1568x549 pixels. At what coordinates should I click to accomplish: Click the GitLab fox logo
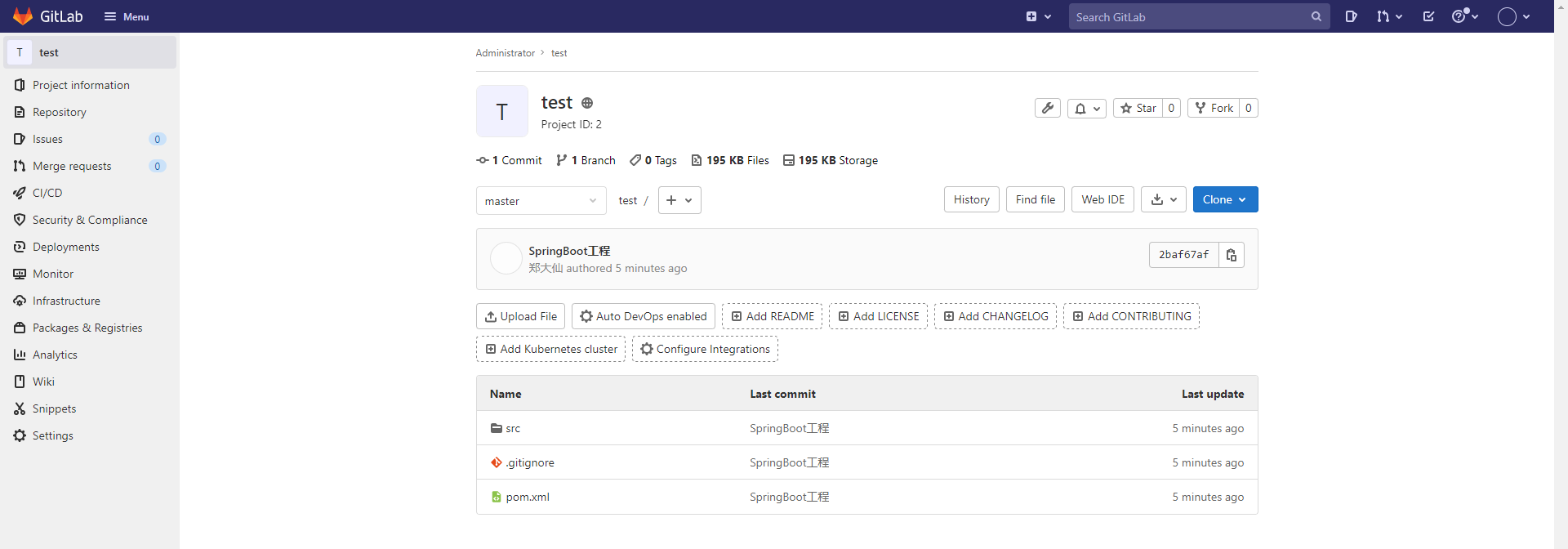[23, 16]
